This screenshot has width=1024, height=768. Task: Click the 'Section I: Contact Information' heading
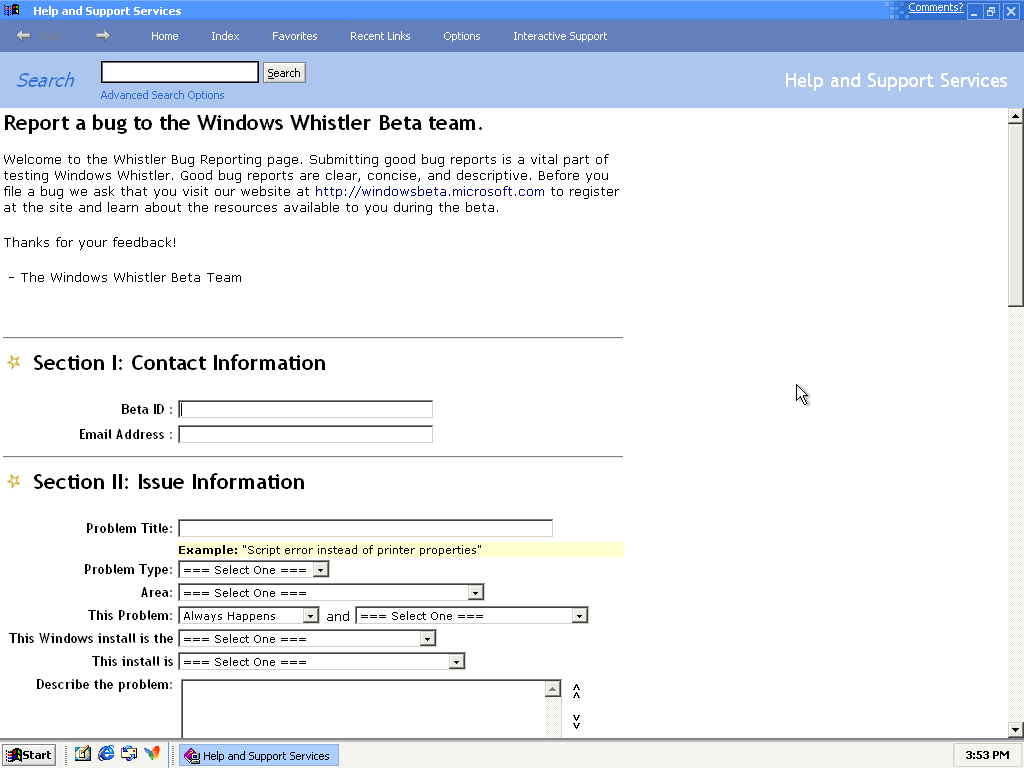point(180,362)
